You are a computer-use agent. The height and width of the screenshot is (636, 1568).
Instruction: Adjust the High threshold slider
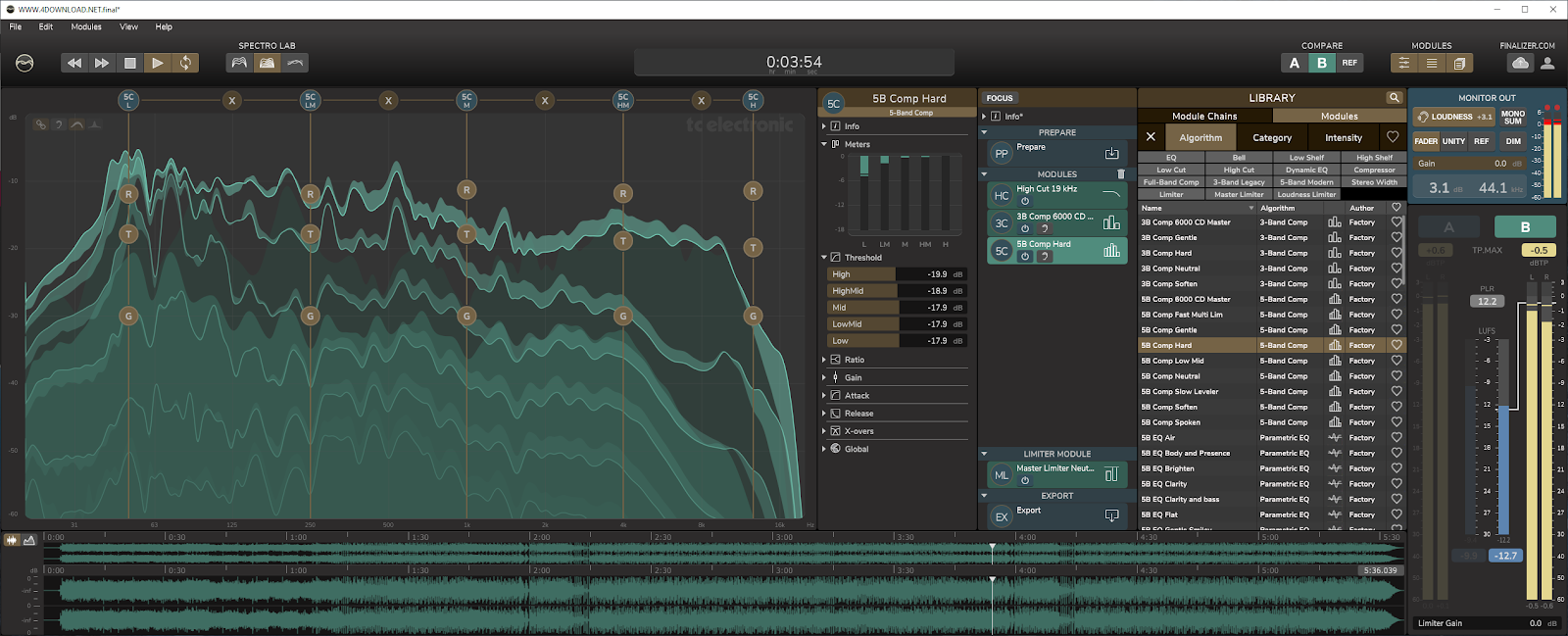click(897, 274)
